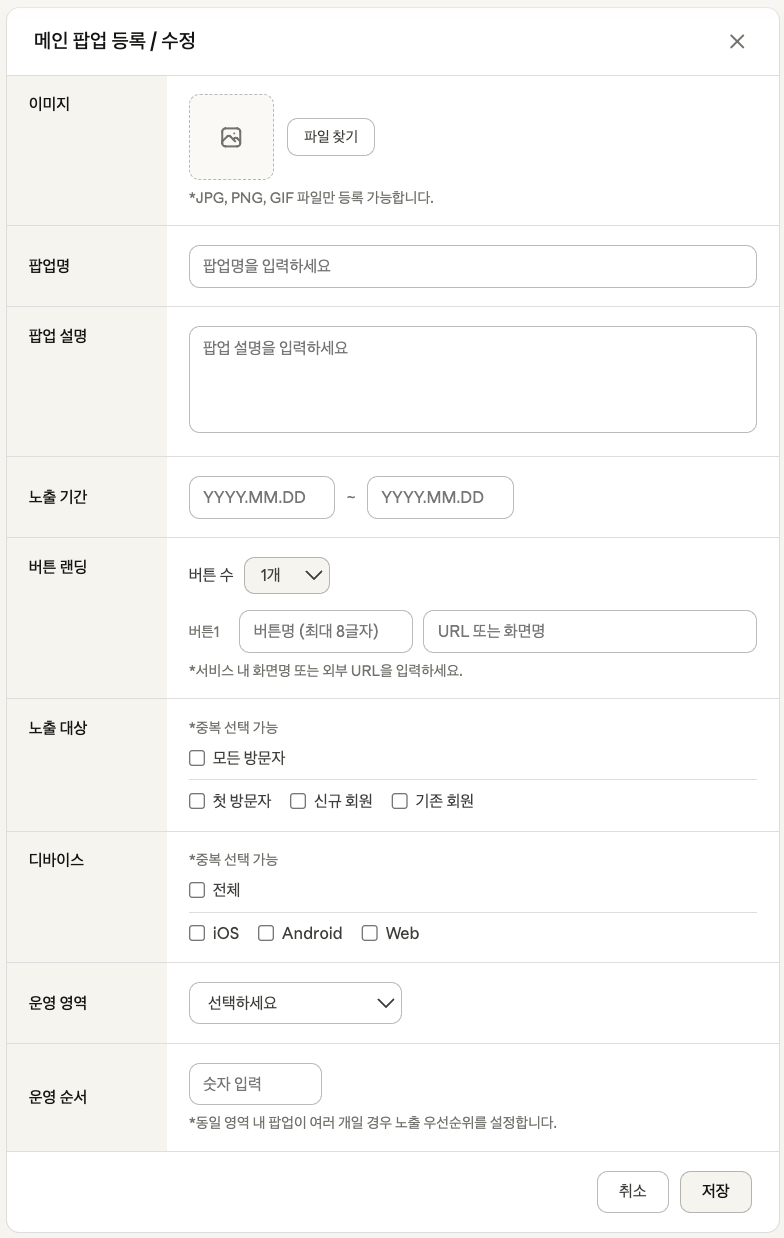Select the start date YYYY.MM.DD field
The width and height of the screenshot is (784, 1238).
262,497
